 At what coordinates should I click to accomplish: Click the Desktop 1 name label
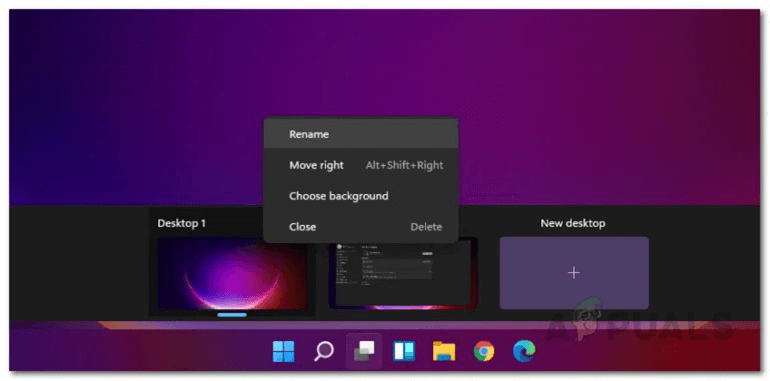click(x=182, y=223)
